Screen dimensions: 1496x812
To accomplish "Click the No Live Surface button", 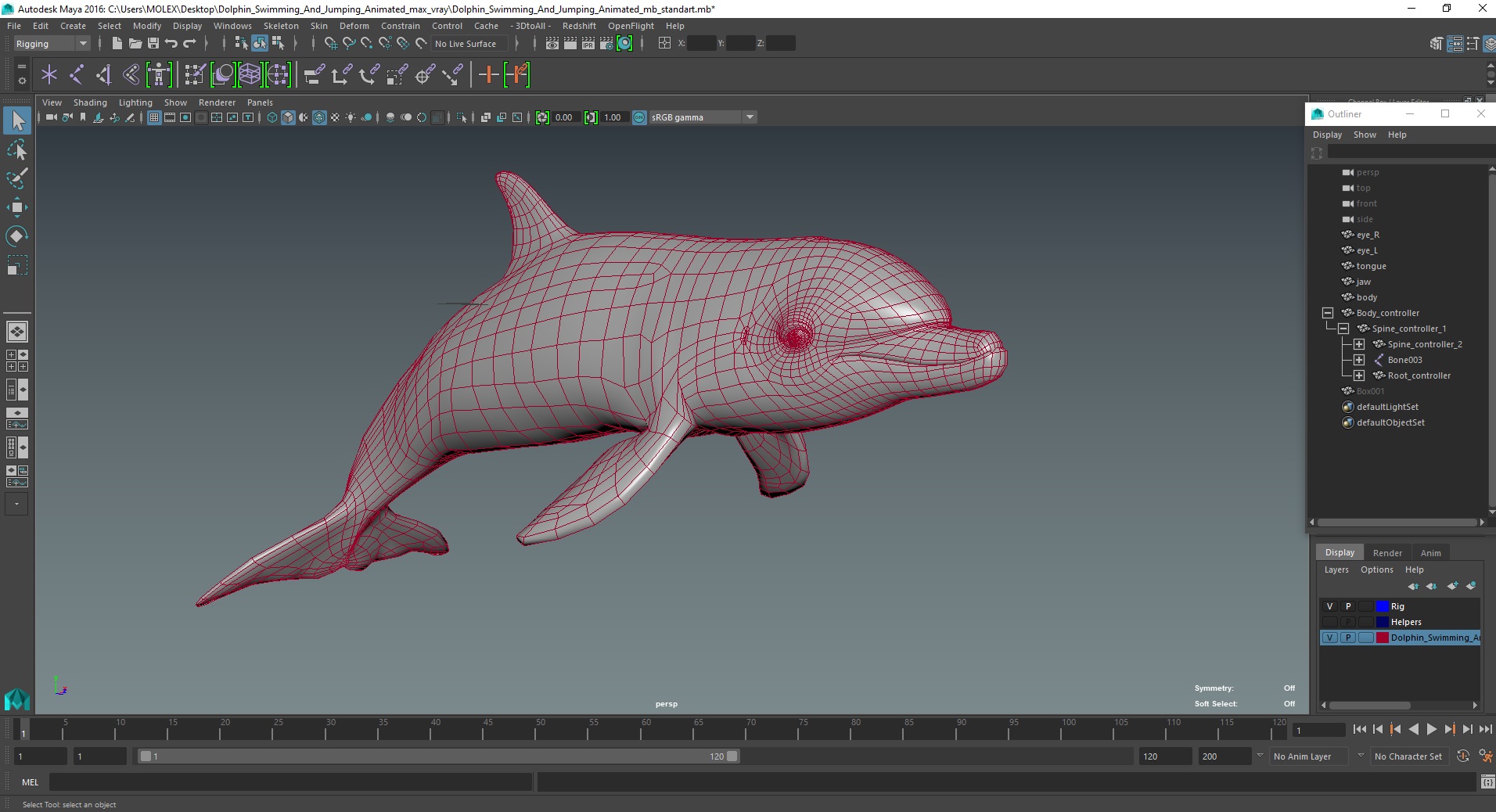I will click(466, 44).
